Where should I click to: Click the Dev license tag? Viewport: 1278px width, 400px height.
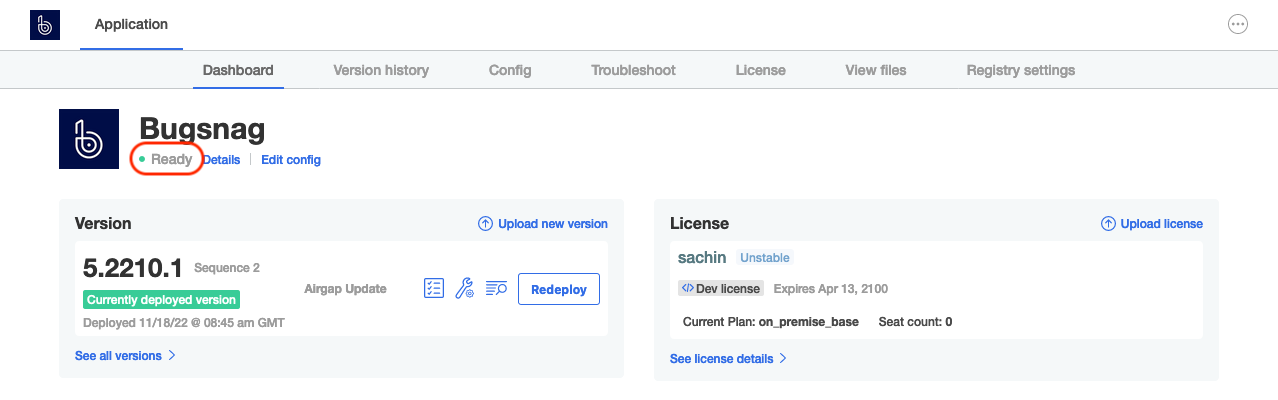pyautogui.click(x=721, y=288)
